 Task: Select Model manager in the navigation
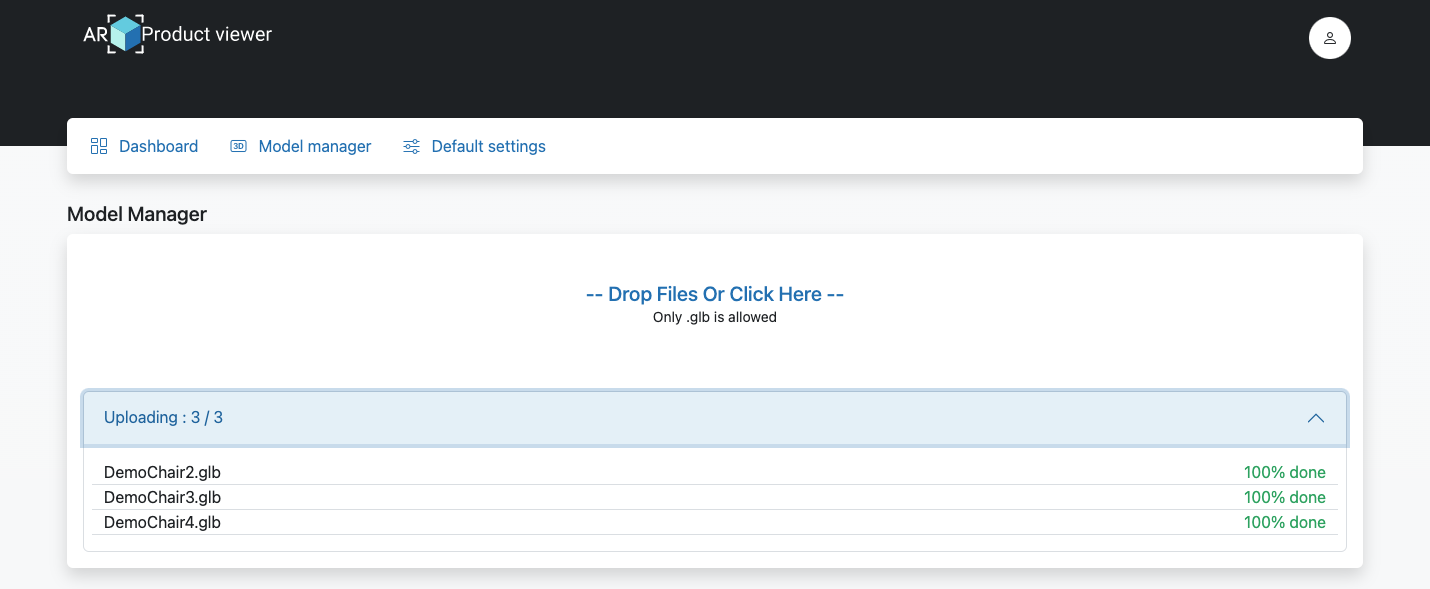coord(314,146)
